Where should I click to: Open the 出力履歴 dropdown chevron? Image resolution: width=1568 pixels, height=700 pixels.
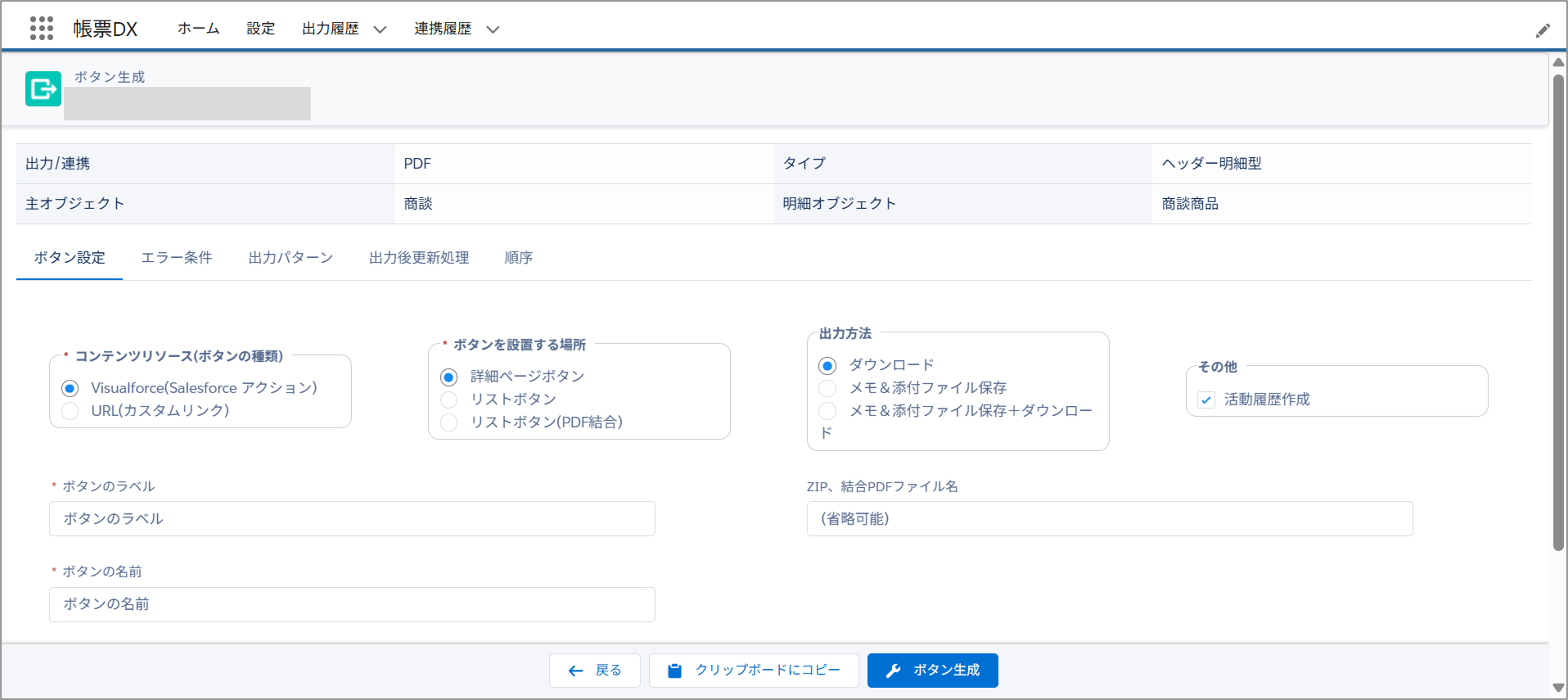(x=381, y=29)
